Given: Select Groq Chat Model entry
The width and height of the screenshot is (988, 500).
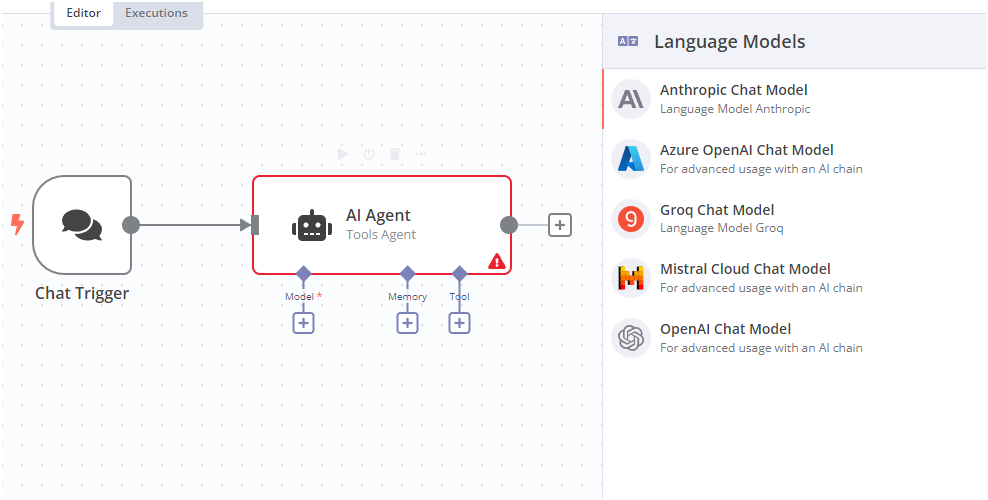Looking at the screenshot, I should pos(795,219).
